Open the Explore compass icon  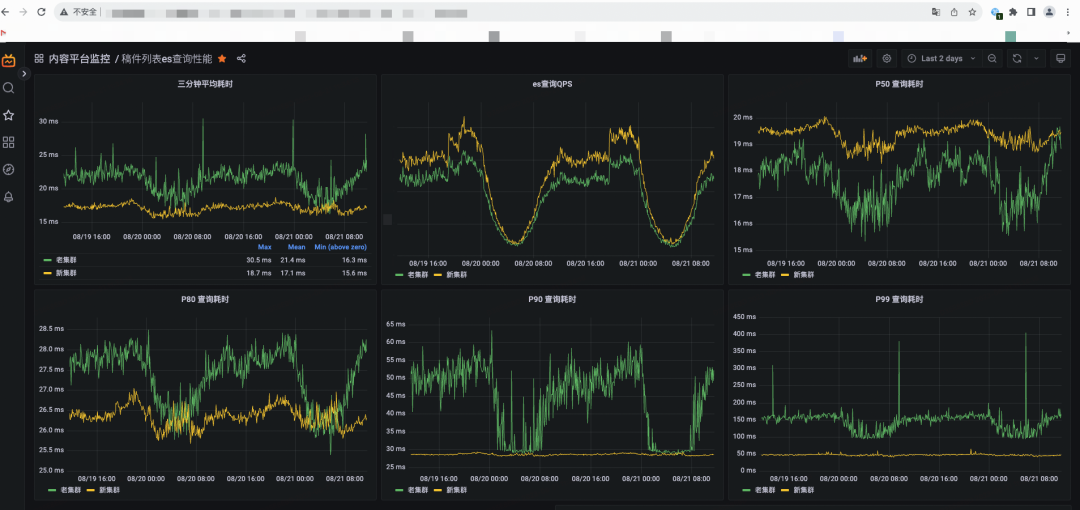[x=8, y=170]
